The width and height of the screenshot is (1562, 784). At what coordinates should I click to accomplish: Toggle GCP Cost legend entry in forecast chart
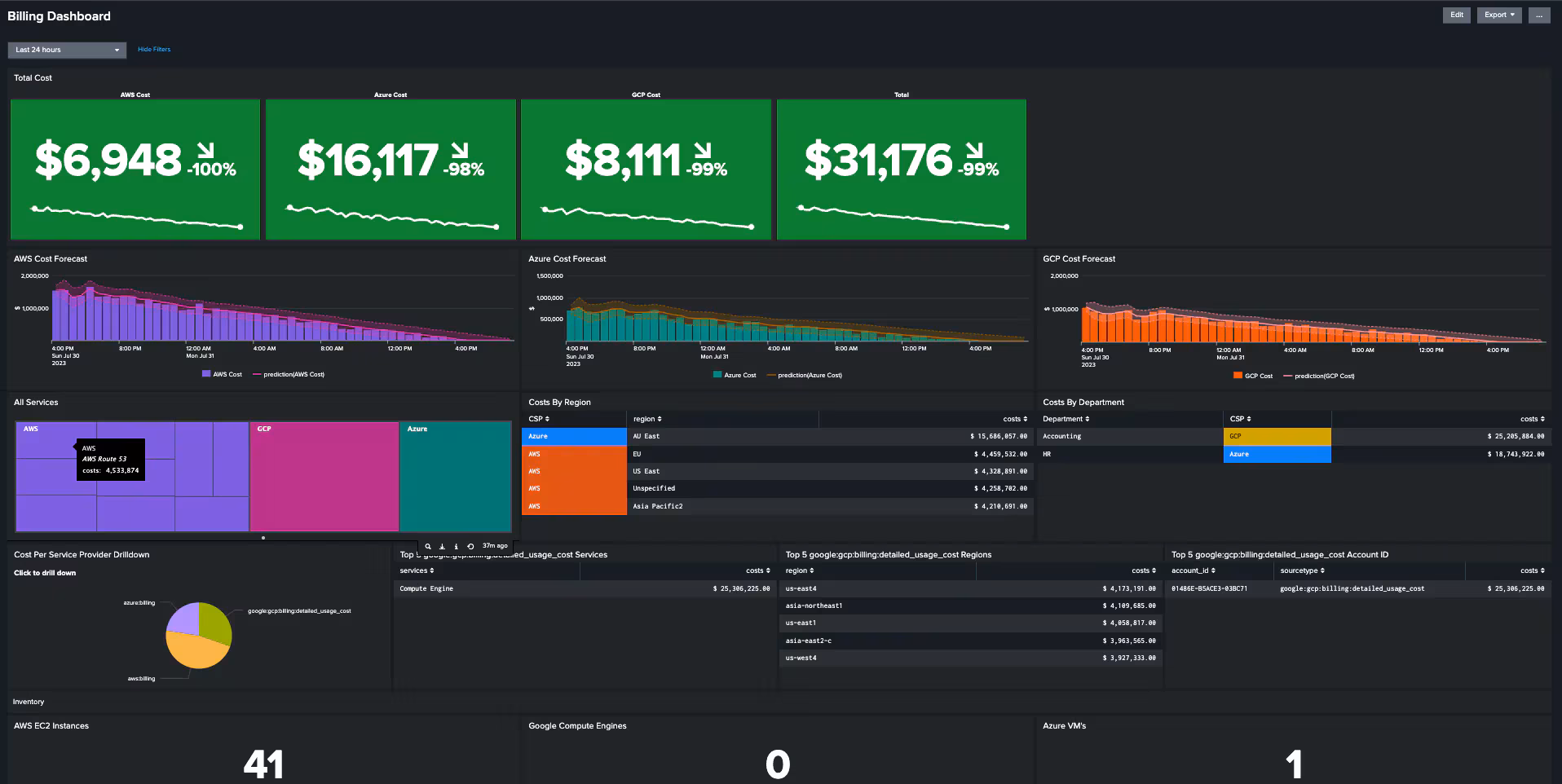pos(1253,376)
